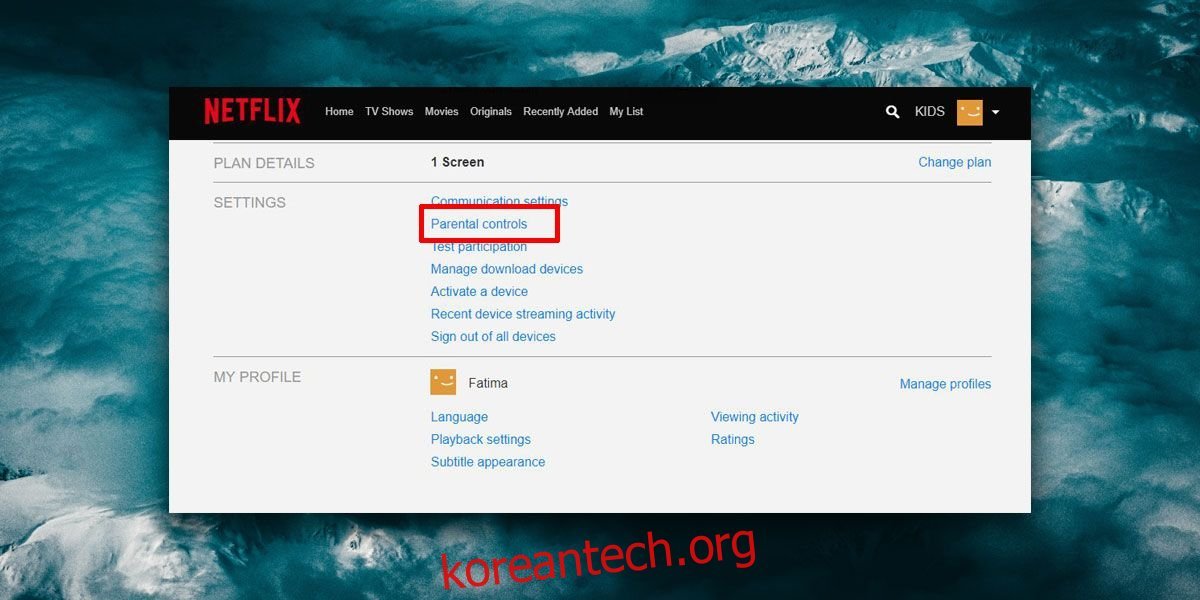Open Movies section
This screenshot has width=1200, height=600.
pyautogui.click(x=441, y=112)
